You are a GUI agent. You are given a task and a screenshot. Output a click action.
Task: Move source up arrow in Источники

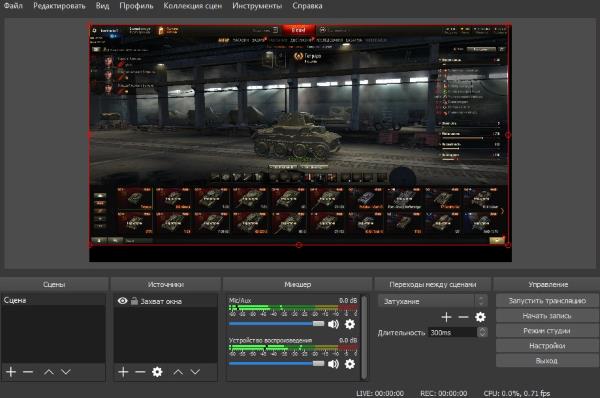[178, 372]
